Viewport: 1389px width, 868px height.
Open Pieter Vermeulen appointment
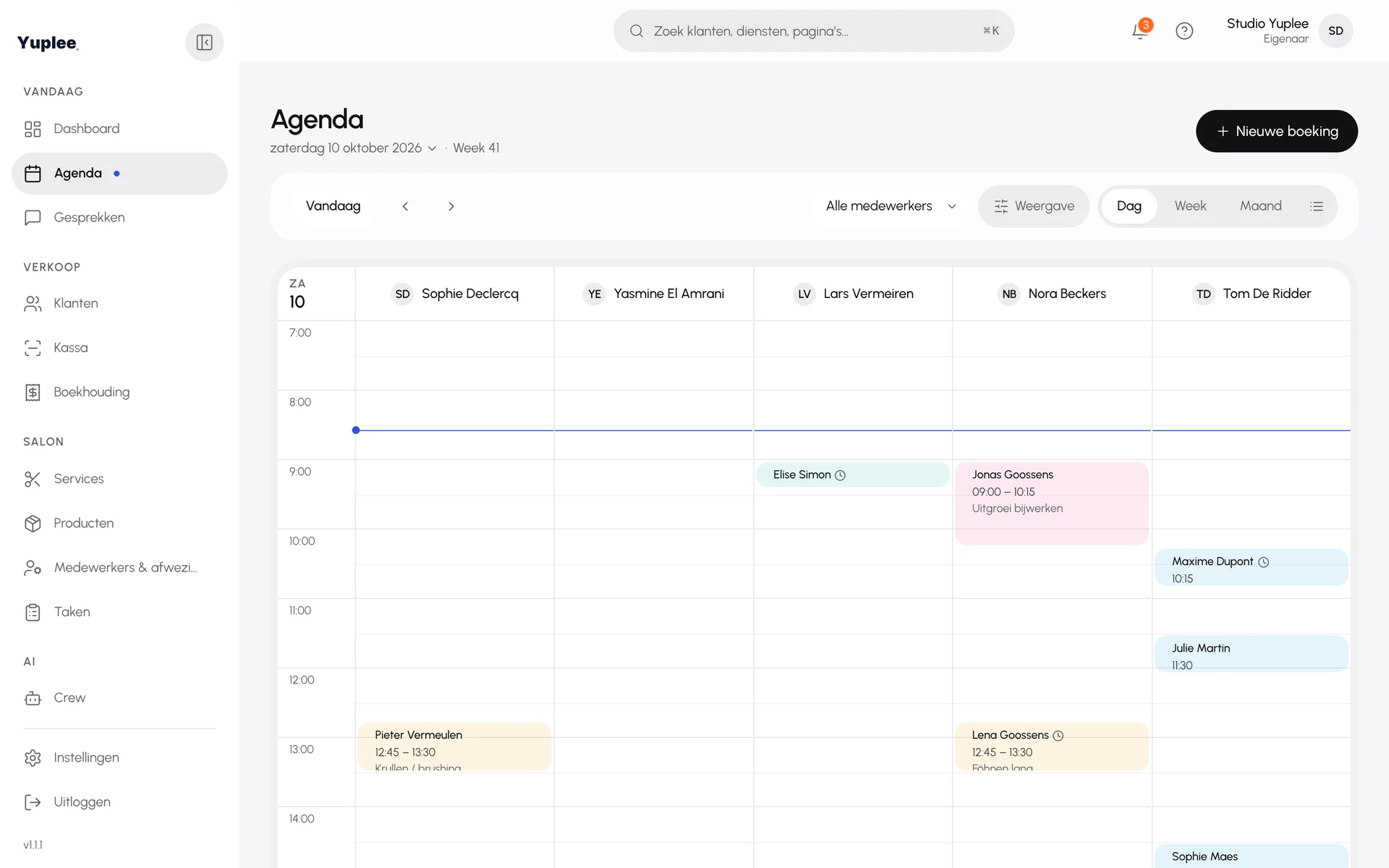point(454,746)
